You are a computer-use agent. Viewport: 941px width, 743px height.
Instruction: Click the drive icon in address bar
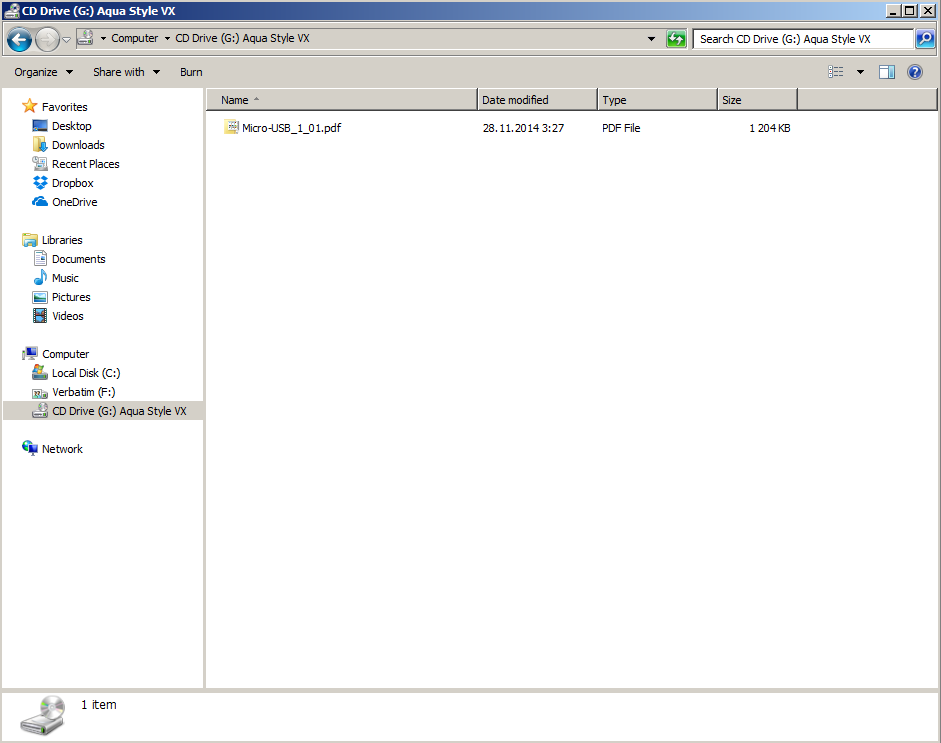[x=86, y=38]
